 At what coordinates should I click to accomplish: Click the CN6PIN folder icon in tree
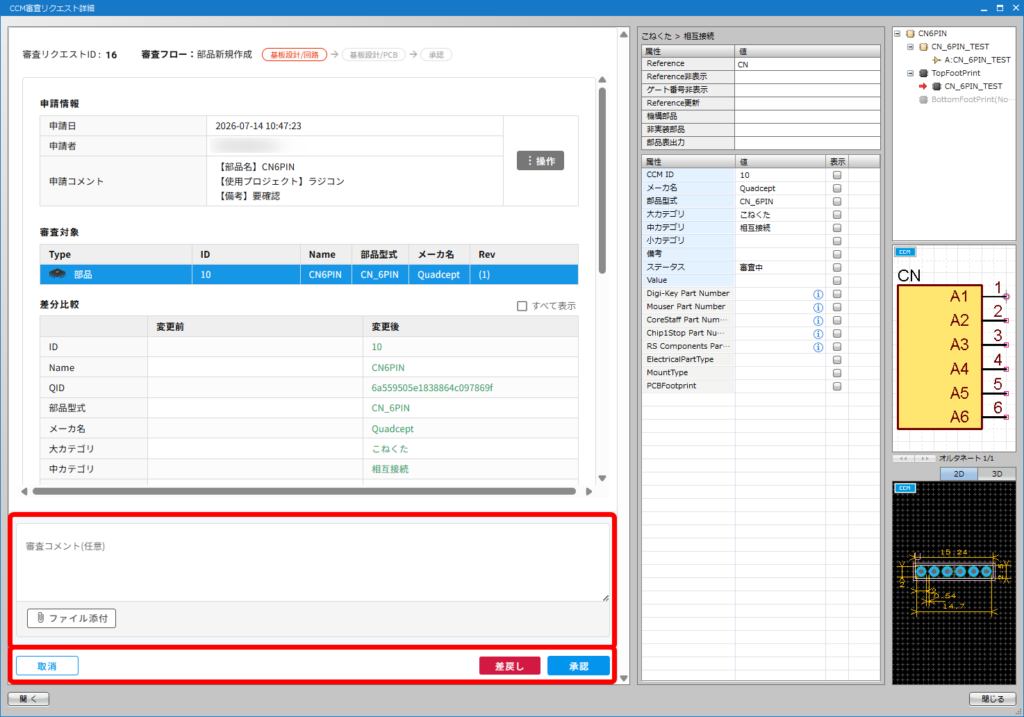point(910,33)
